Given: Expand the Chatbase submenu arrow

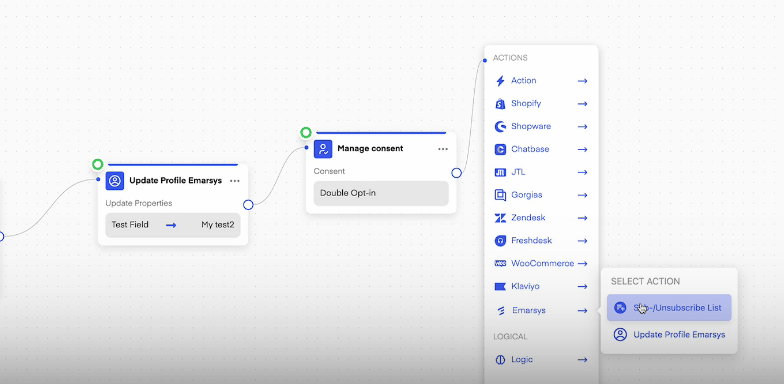Looking at the screenshot, I should point(582,149).
